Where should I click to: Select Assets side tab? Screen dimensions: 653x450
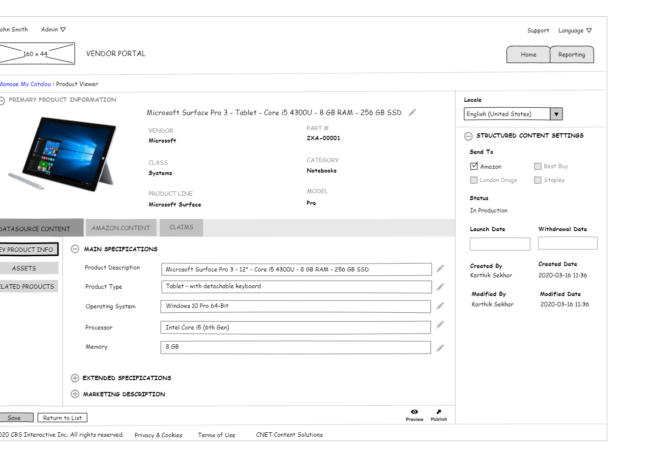[x=28, y=268]
